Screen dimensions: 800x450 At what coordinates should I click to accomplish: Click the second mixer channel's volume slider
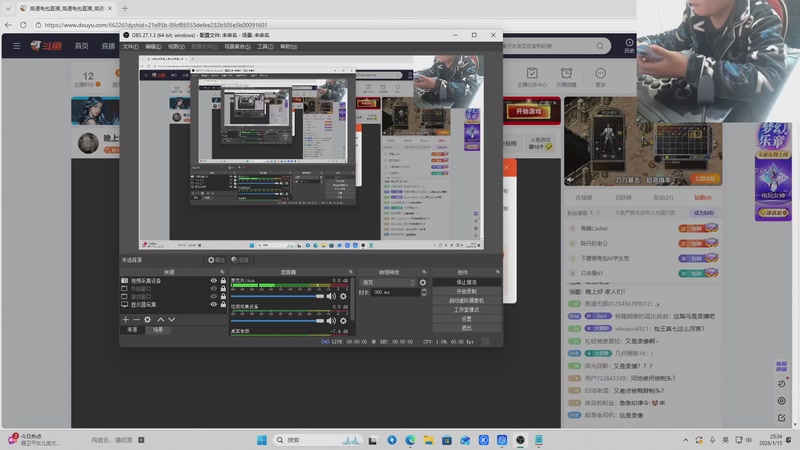[x=278, y=320]
